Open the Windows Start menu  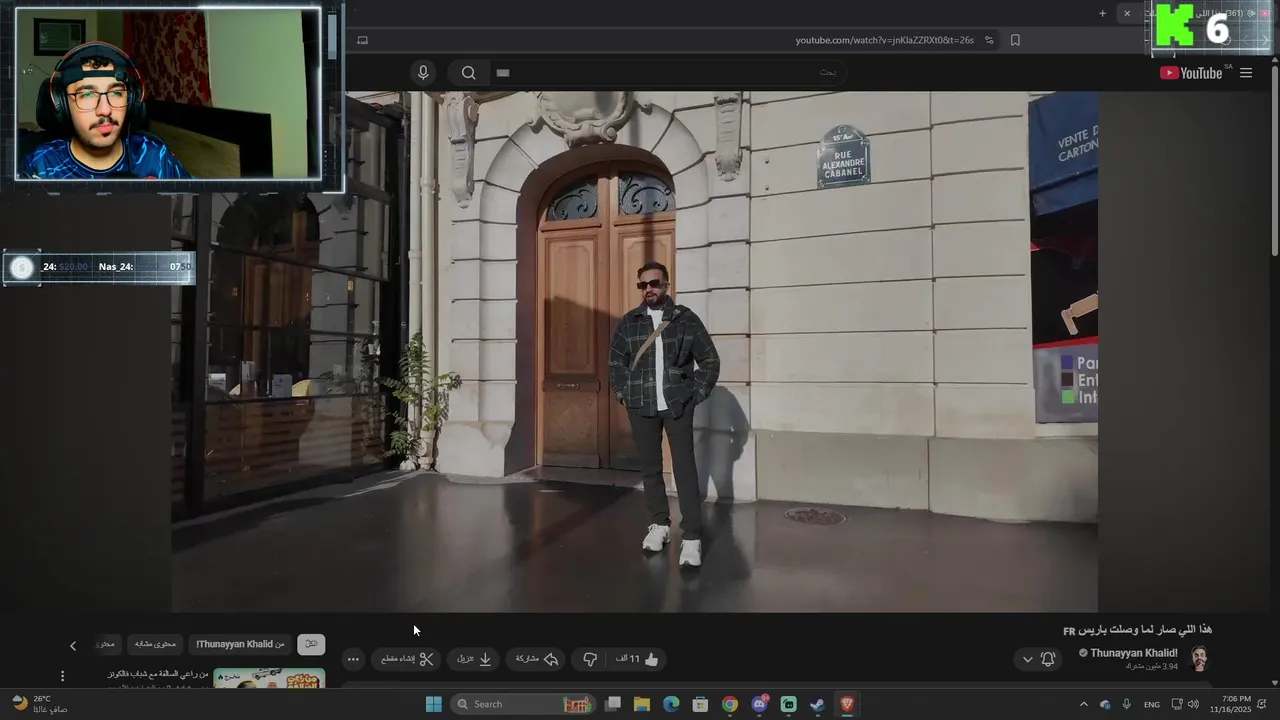tap(433, 704)
